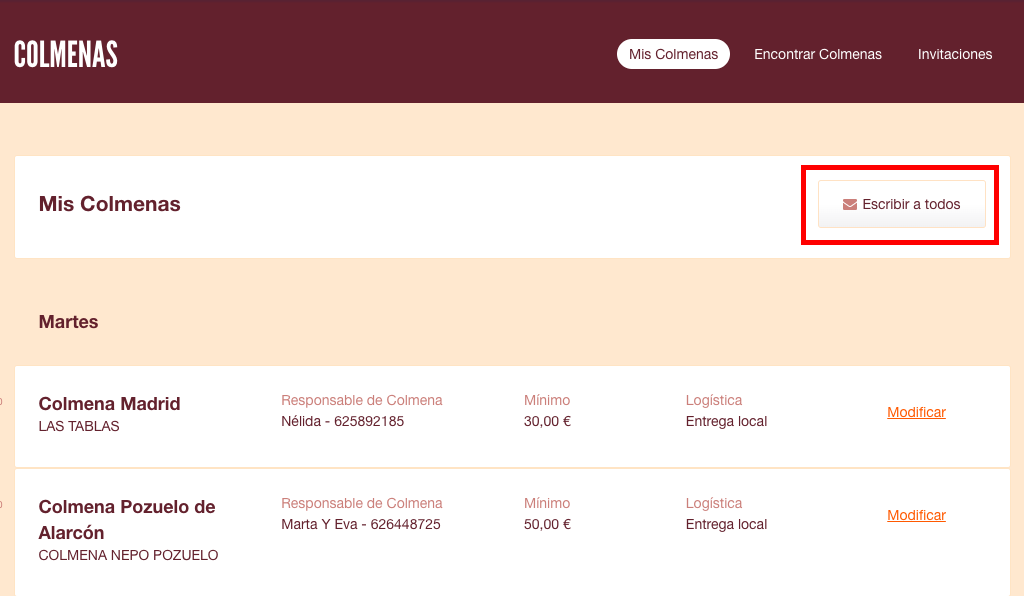The height and width of the screenshot is (596, 1024).
Task: Open the Invitaciones page
Action: (954, 54)
